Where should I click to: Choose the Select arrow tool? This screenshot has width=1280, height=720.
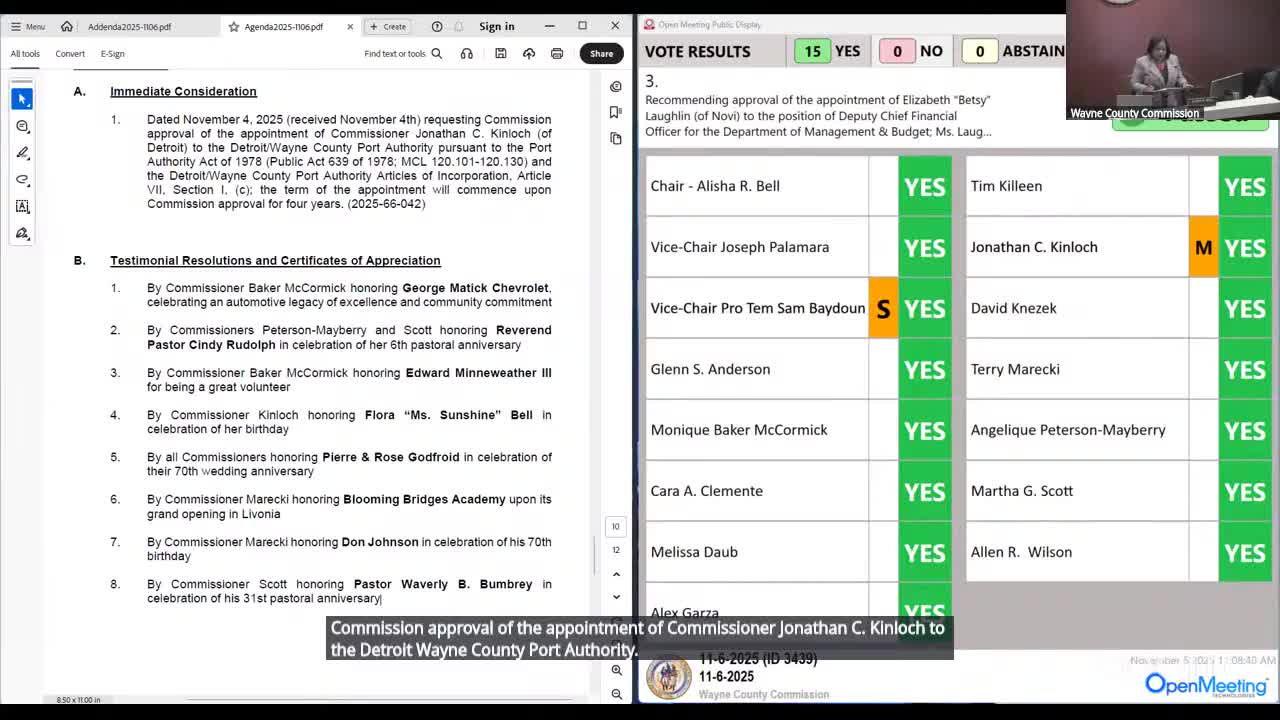point(22,99)
